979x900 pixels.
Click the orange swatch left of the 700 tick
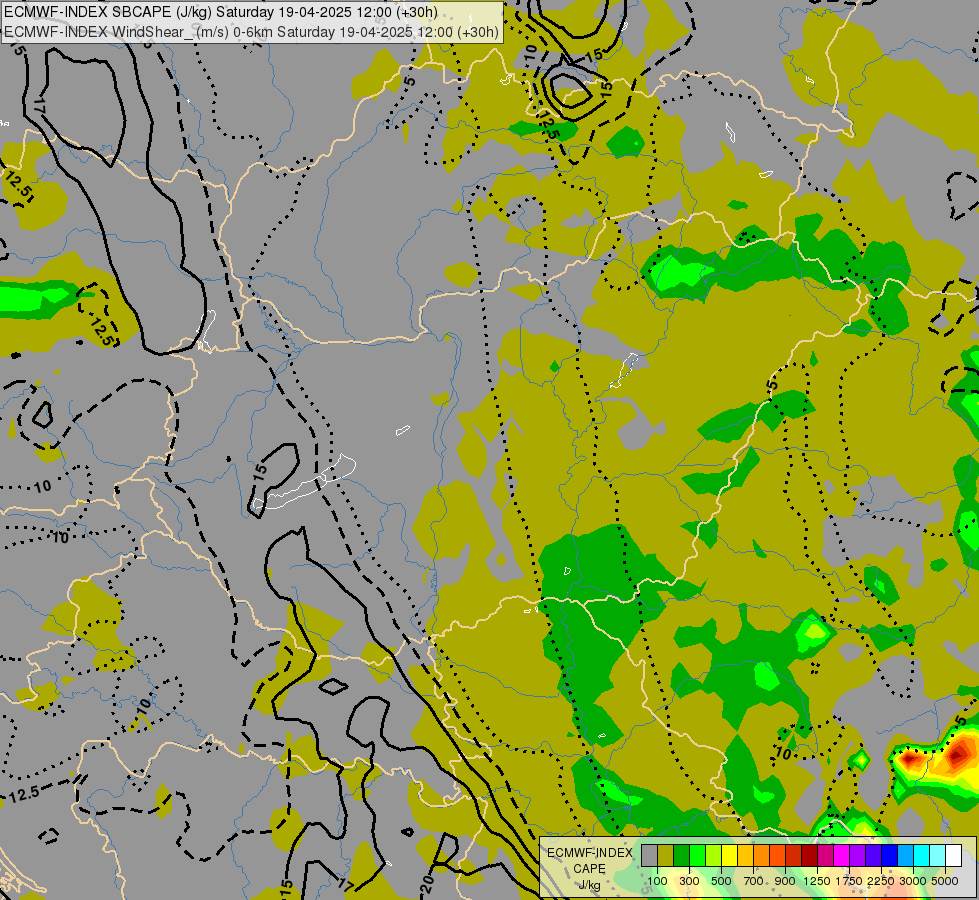761,855
